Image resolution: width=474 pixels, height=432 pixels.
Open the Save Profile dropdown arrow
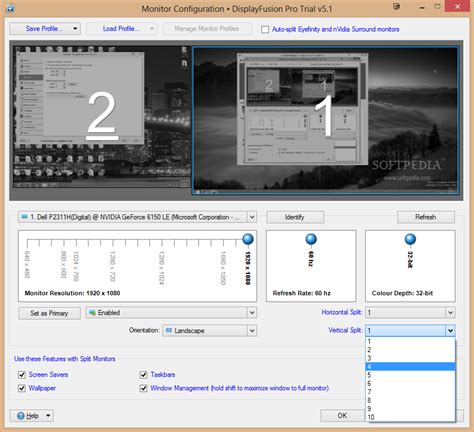(75, 29)
